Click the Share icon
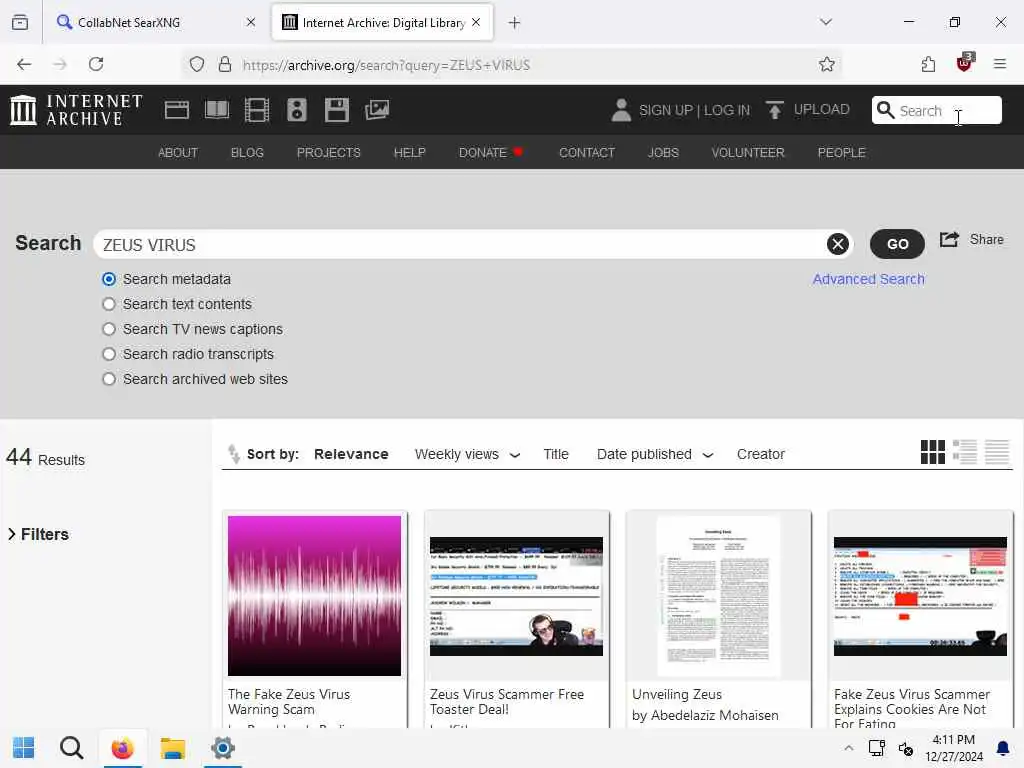 tap(949, 240)
